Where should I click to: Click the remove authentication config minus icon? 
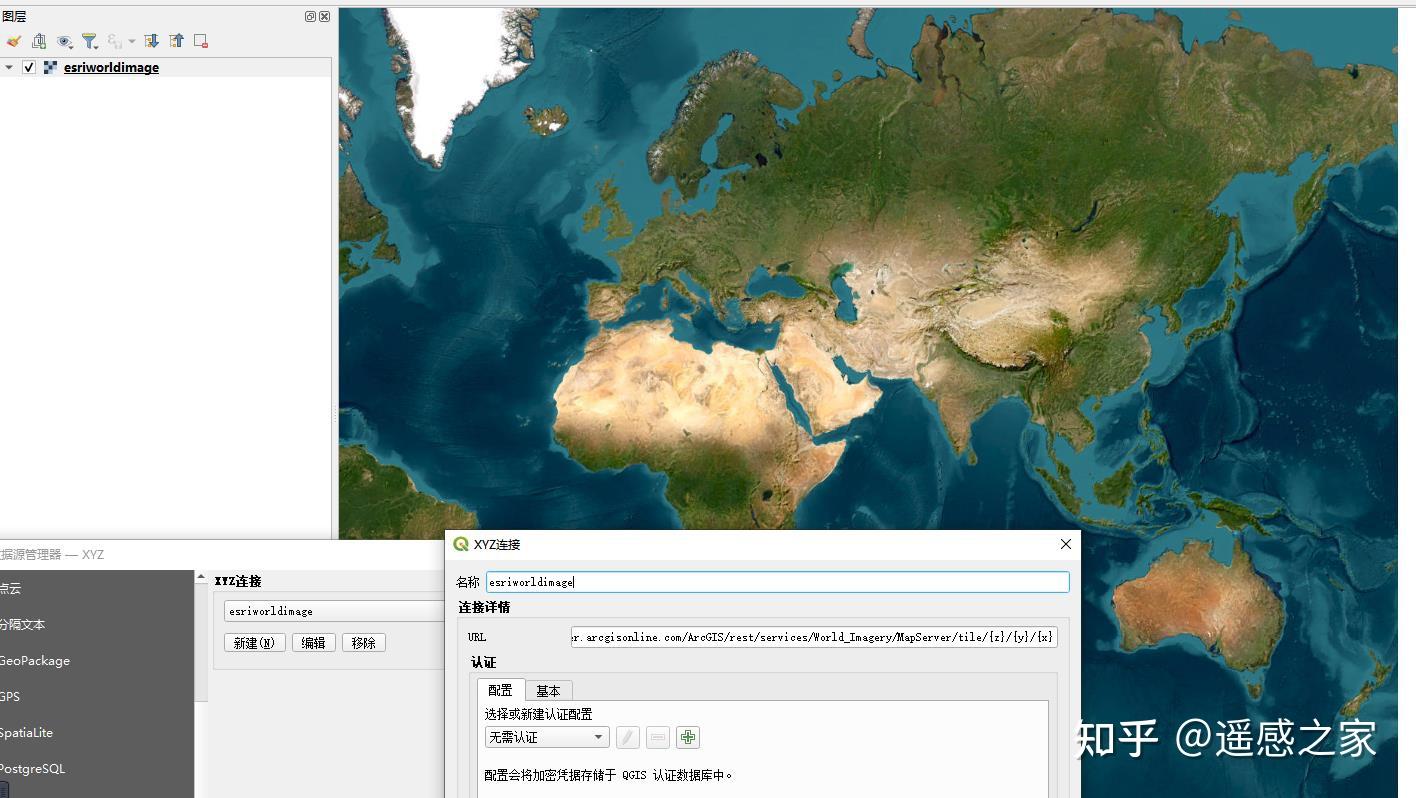tap(657, 737)
